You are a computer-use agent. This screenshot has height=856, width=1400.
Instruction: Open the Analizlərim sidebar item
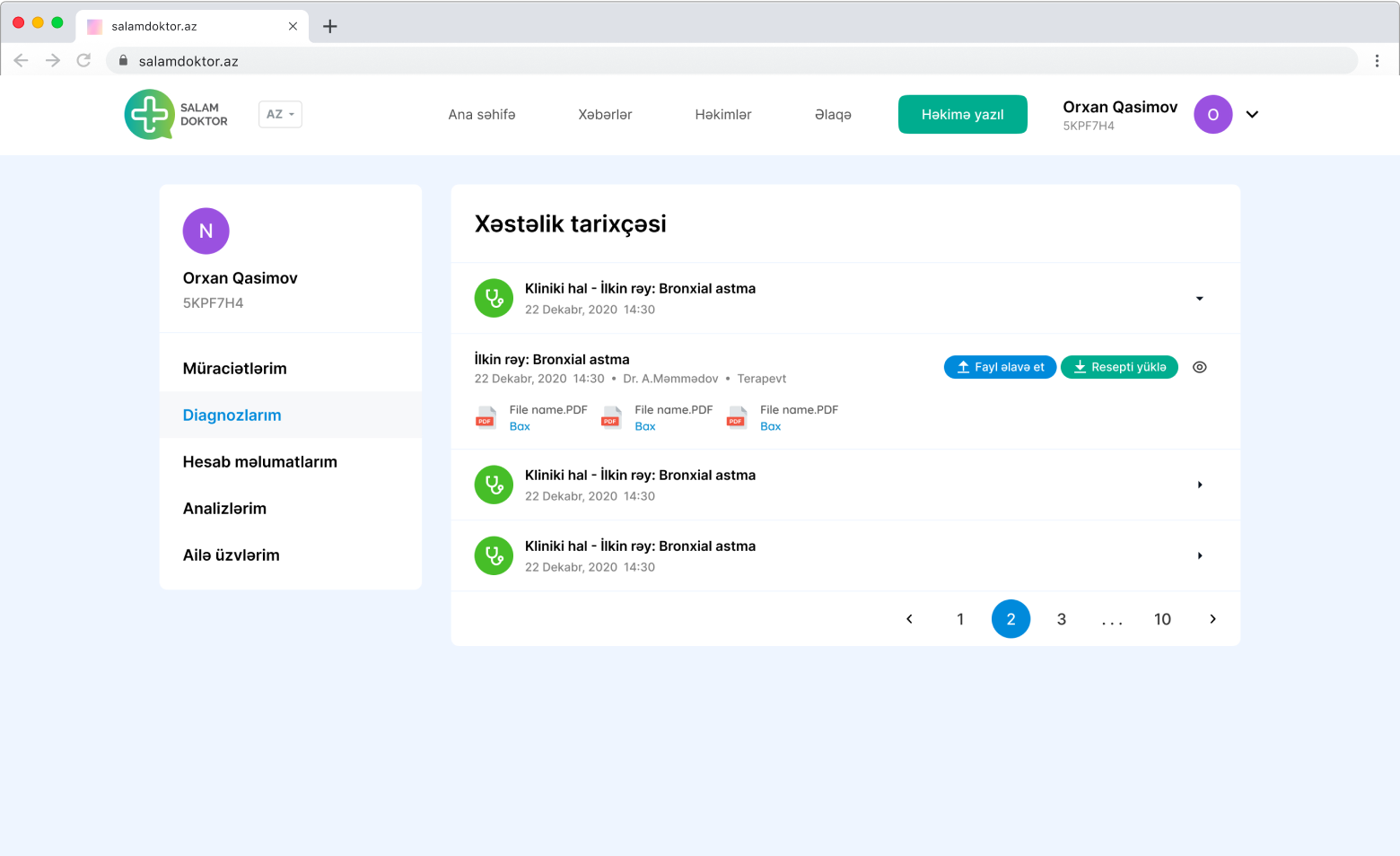coord(224,509)
